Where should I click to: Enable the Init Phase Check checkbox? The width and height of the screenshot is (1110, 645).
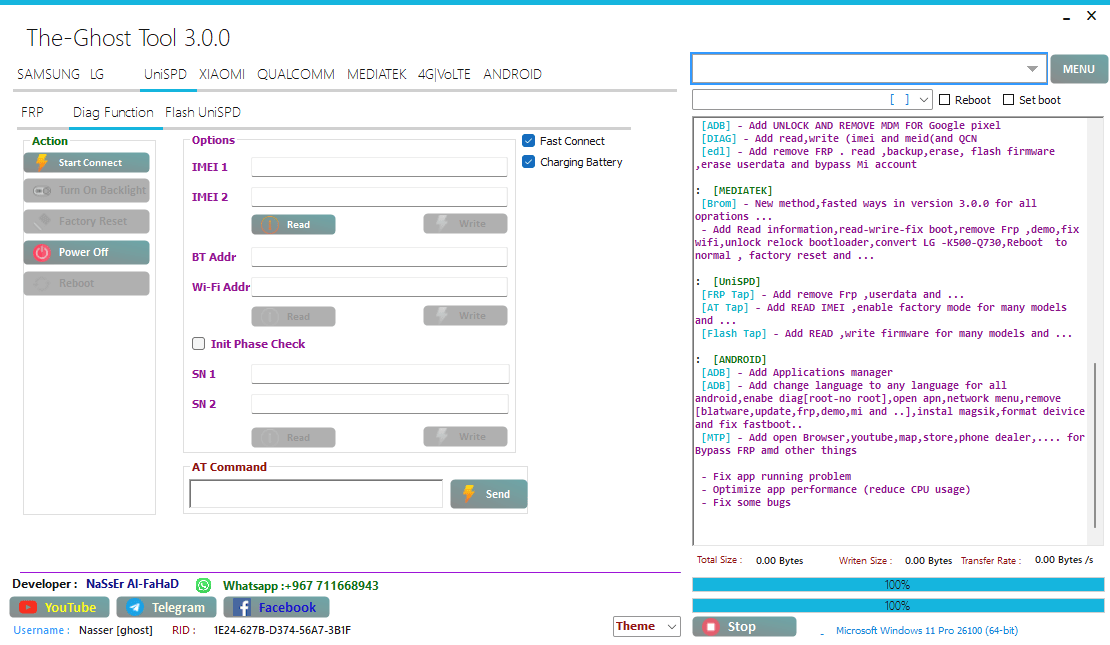[198, 343]
